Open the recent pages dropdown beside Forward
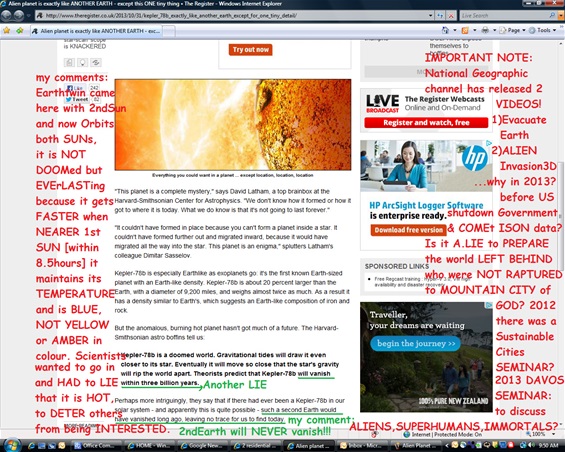Screen dimensions: 565x452 pos(28,16)
